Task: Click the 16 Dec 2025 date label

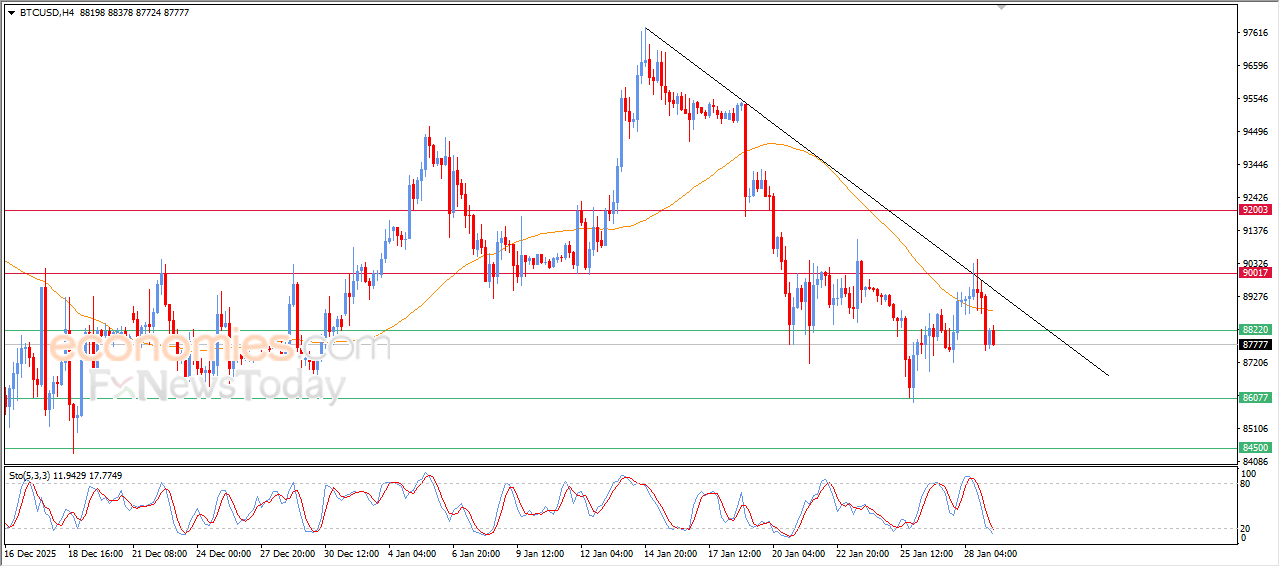Action: click(30, 553)
